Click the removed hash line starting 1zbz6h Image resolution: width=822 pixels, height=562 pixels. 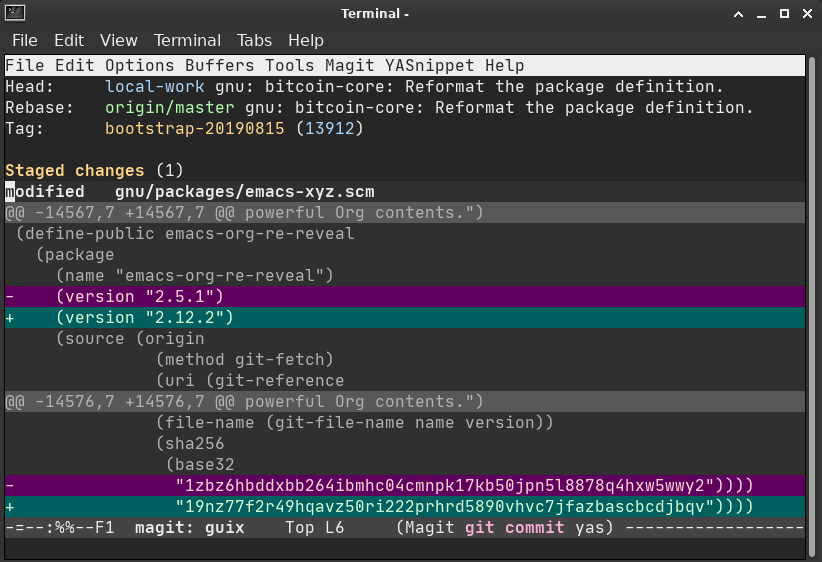pos(405,485)
